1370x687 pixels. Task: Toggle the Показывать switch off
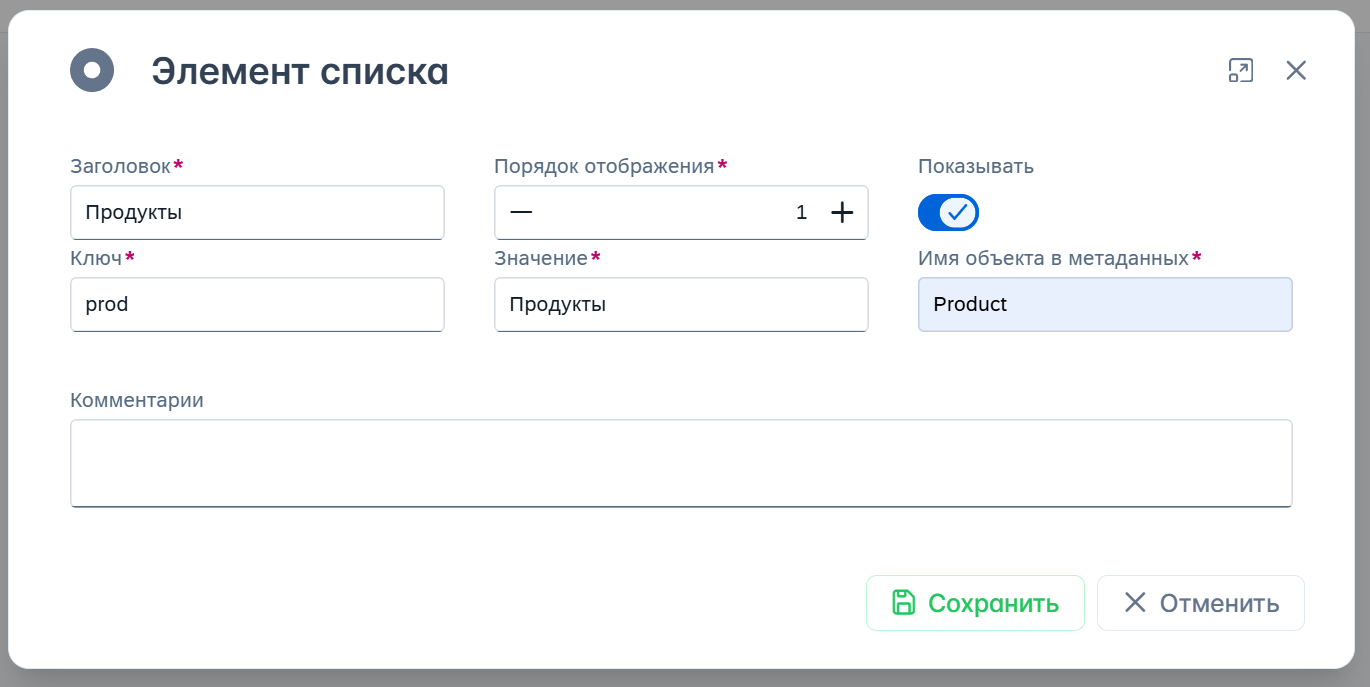pyautogui.click(x=948, y=212)
